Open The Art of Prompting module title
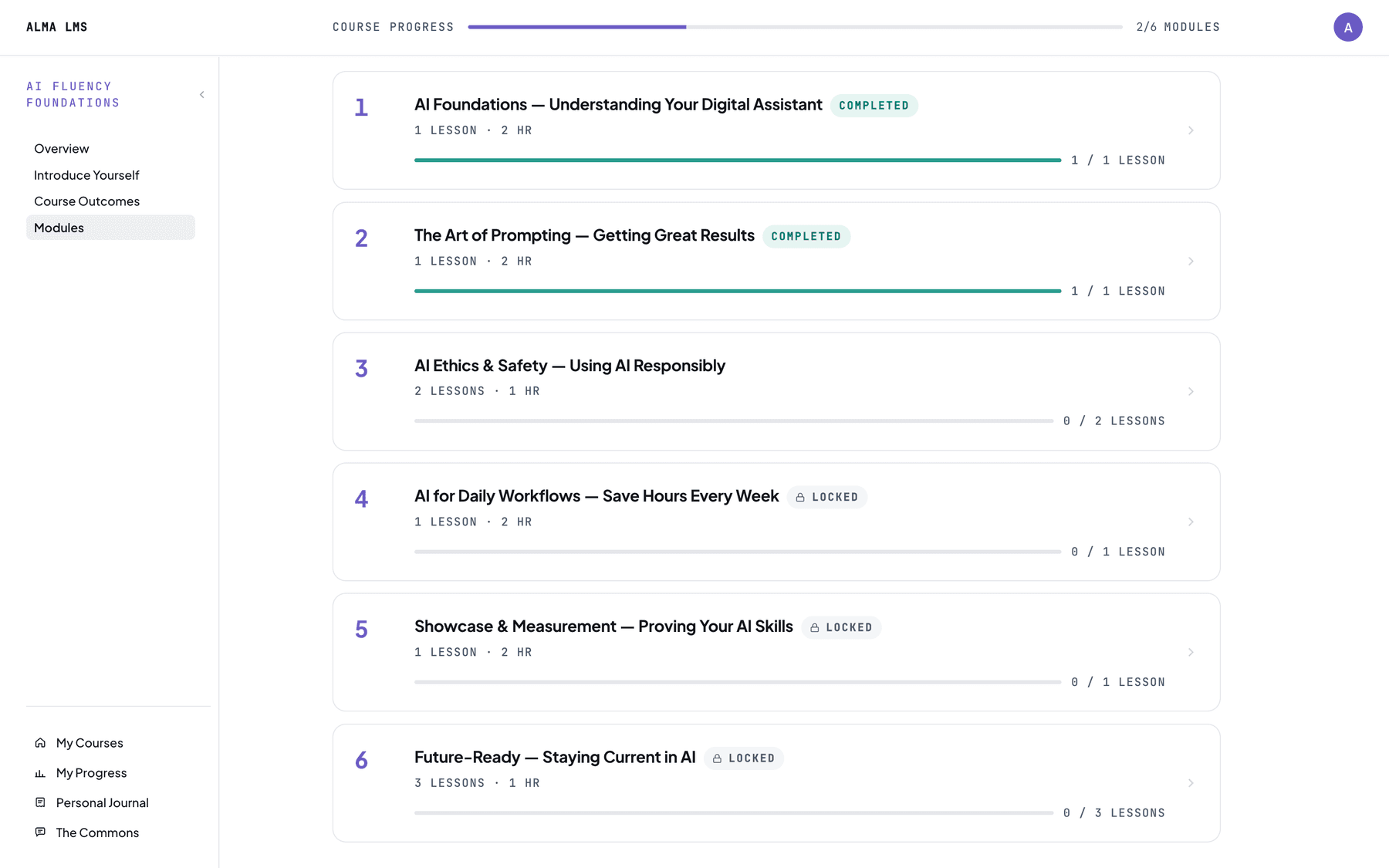This screenshot has width=1389, height=868. (x=584, y=235)
